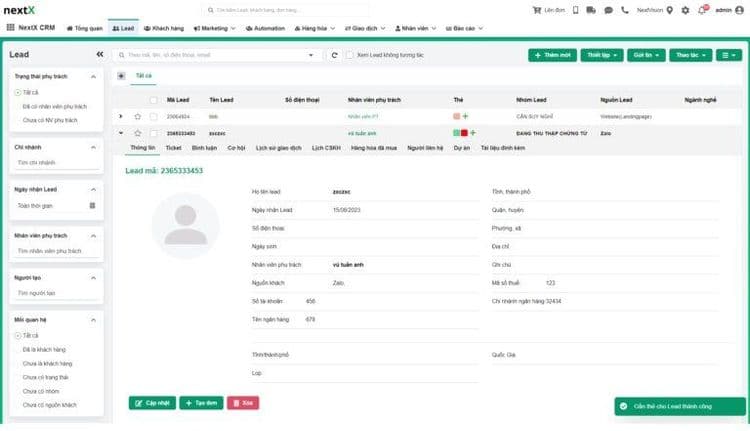Screen dimensions: 750x431
Task: Tick the select-all checkbox in table header
Action: [153, 100]
